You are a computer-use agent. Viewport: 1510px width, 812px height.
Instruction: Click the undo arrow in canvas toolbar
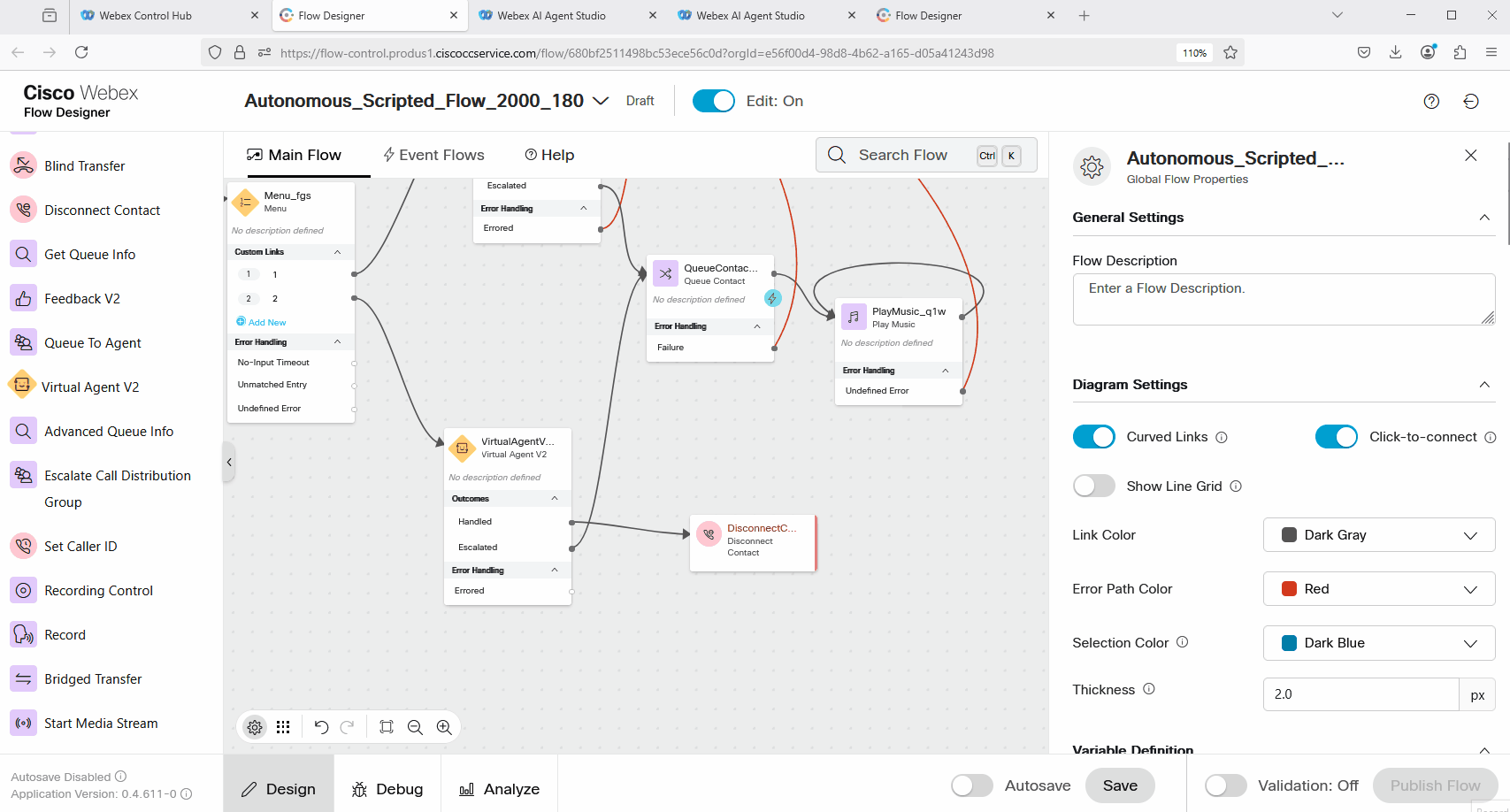[x=321, y=727]
